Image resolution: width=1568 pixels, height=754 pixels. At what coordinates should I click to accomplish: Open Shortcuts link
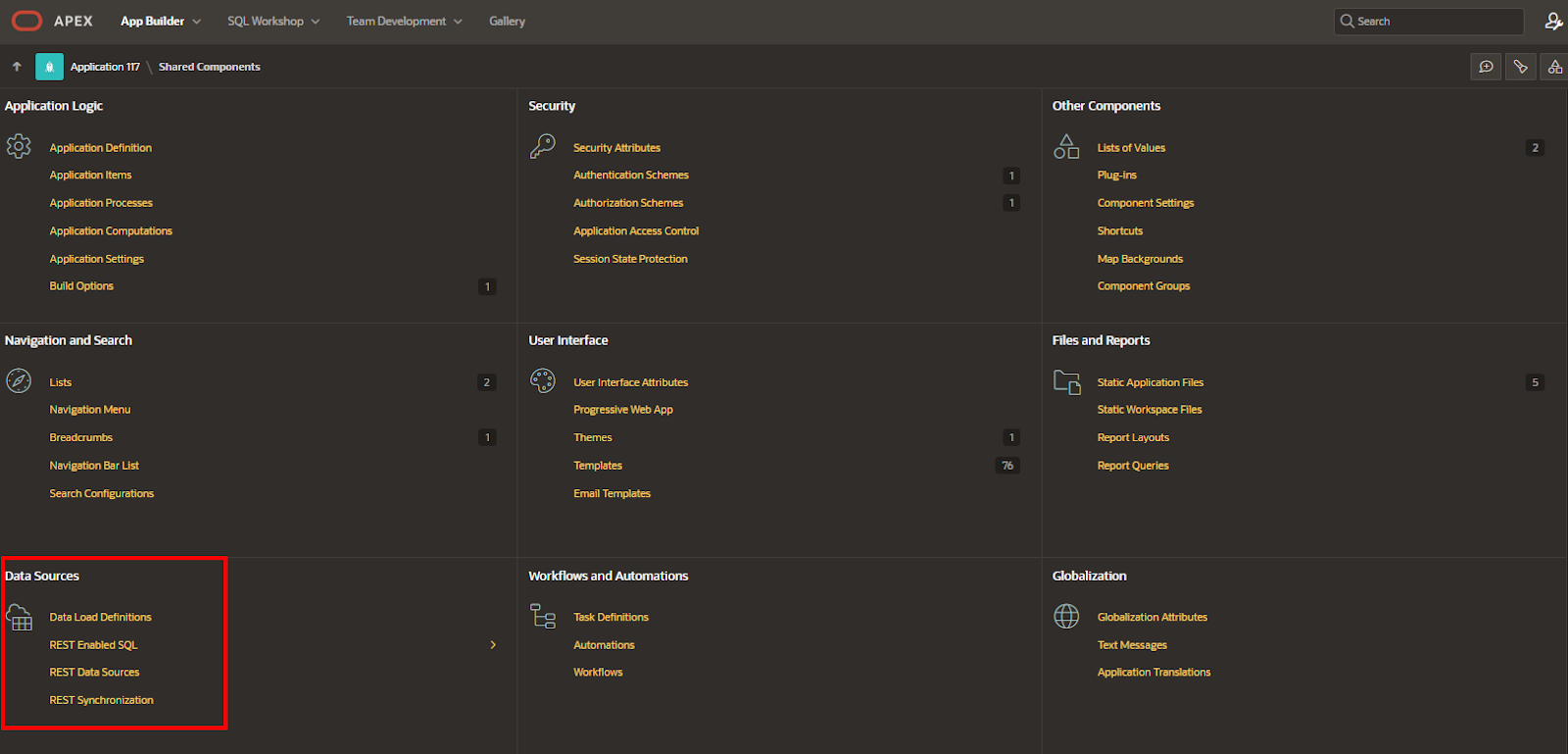[x=1120, y=231]
